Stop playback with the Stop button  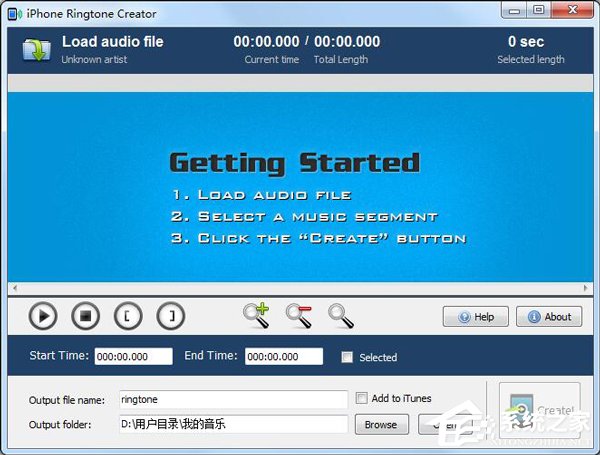(x=85, y=316)
